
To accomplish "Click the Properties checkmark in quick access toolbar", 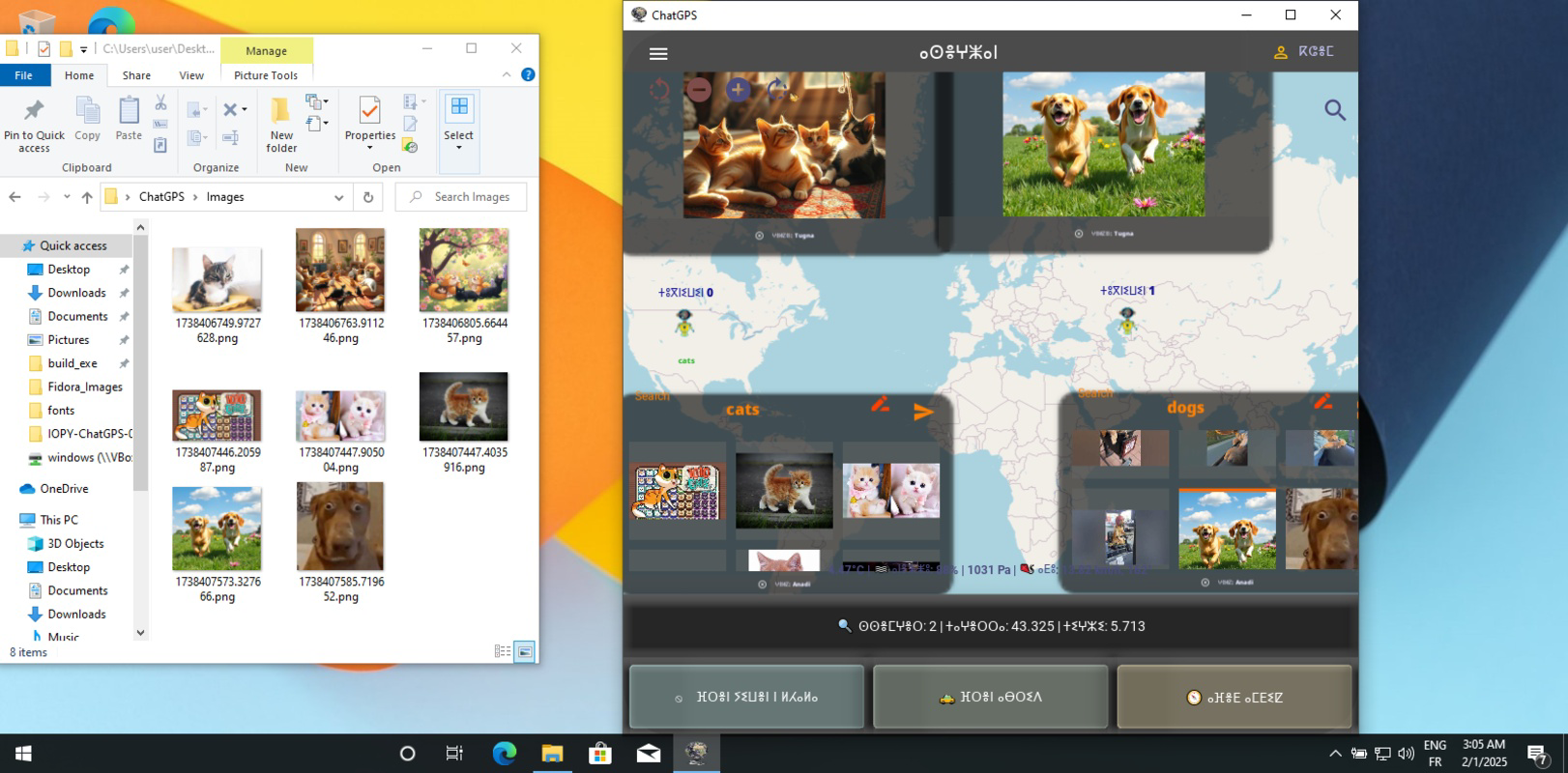I will pos(44,48).
